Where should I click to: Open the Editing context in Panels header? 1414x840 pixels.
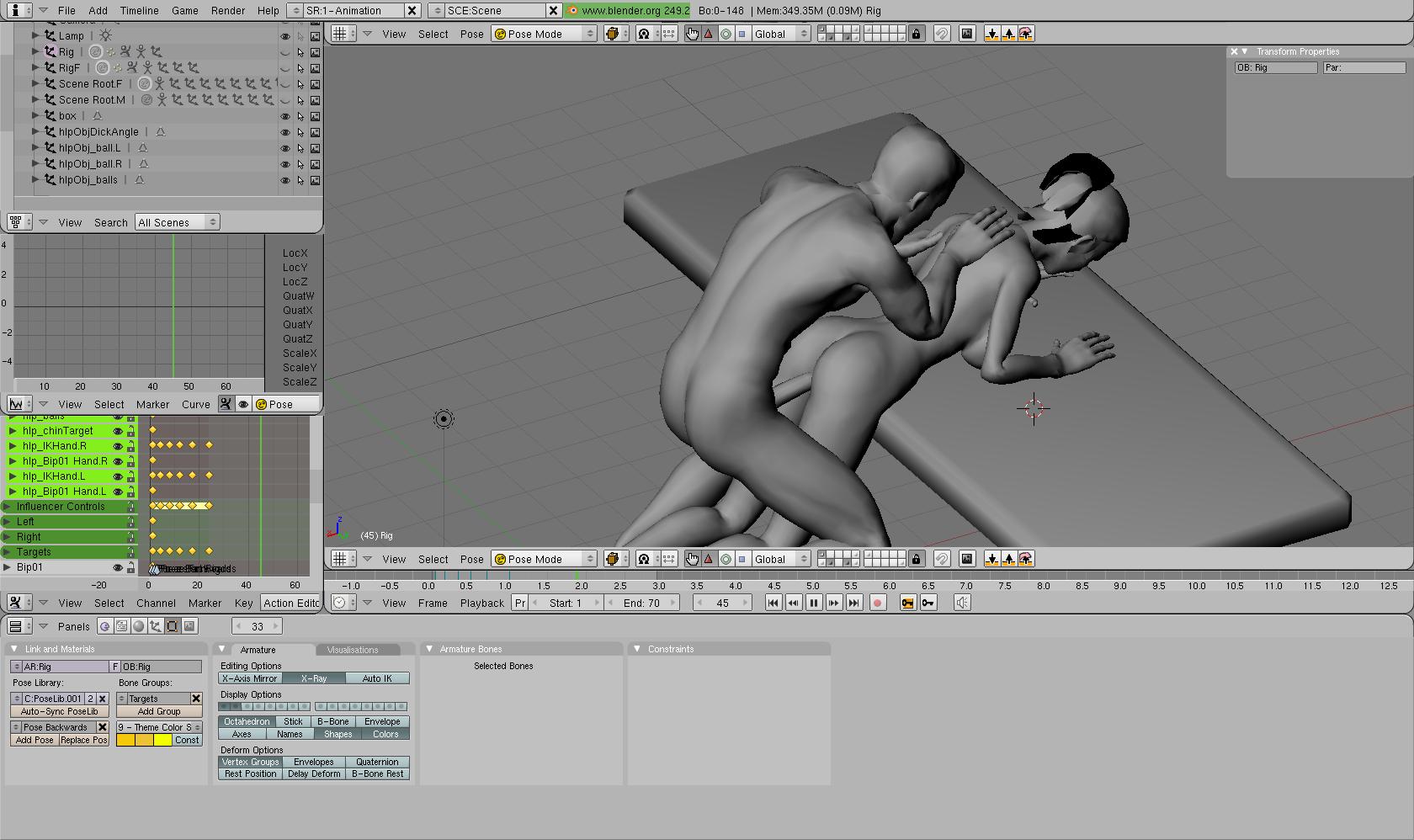point(173,626)
